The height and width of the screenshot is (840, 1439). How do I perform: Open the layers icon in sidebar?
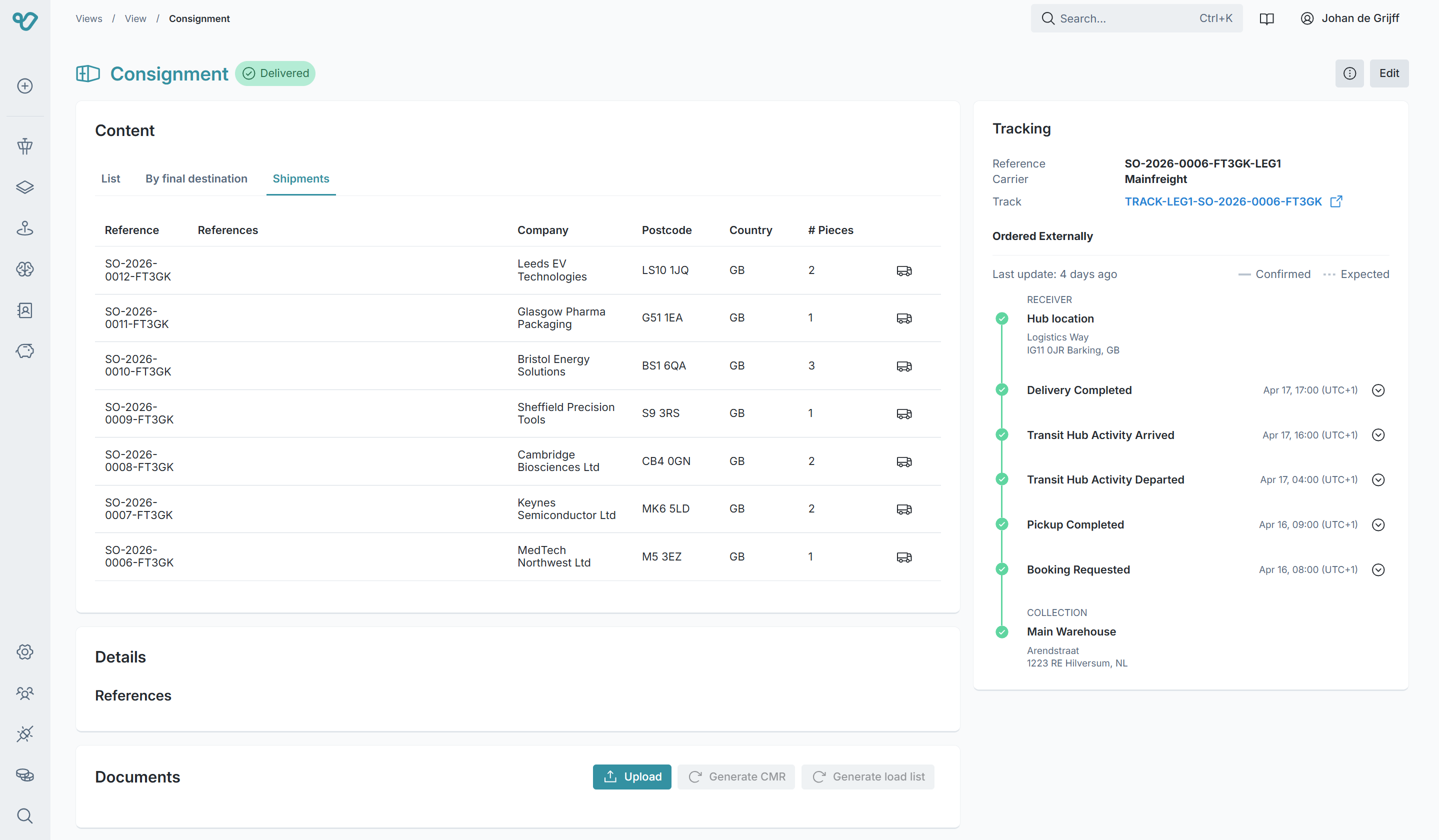tap(24, 187)
